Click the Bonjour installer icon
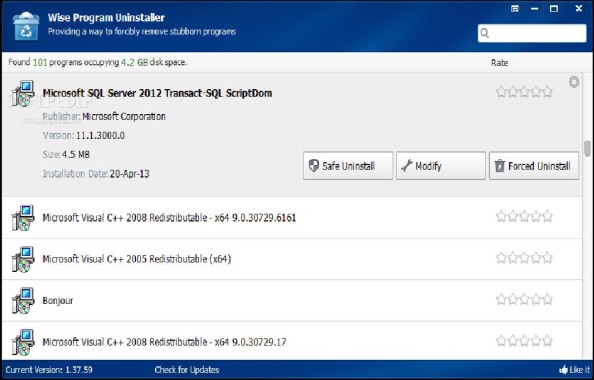 23,300
